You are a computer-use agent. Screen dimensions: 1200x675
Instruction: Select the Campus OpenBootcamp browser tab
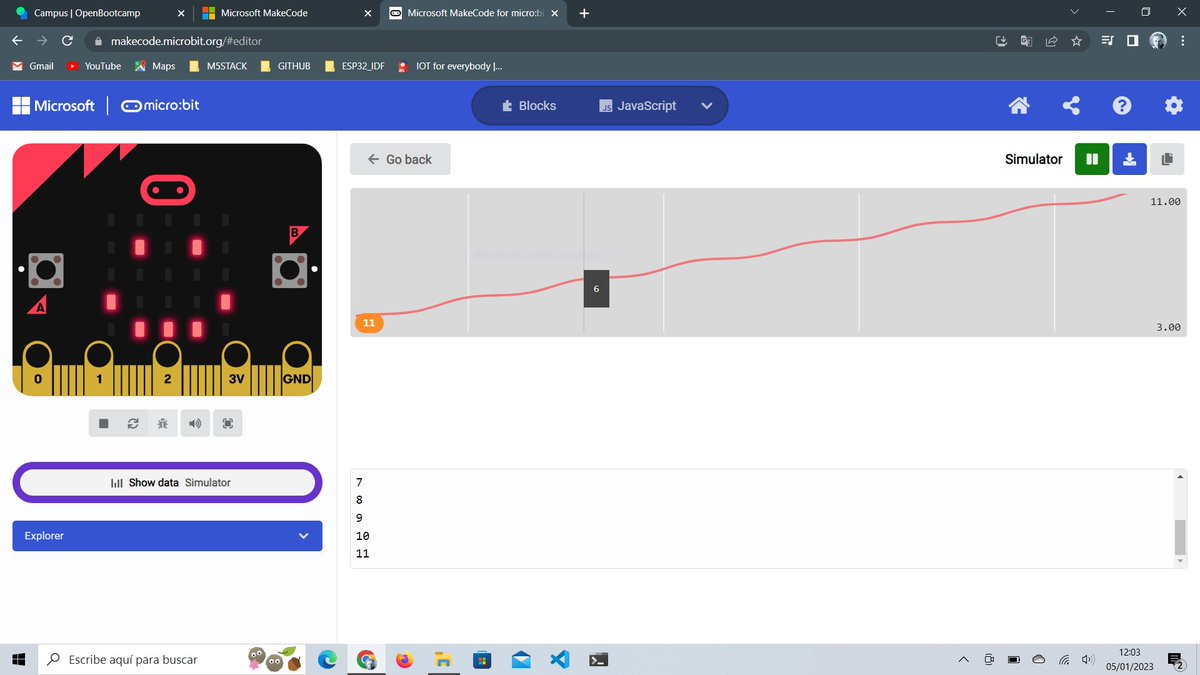click(x=90, y=14)
